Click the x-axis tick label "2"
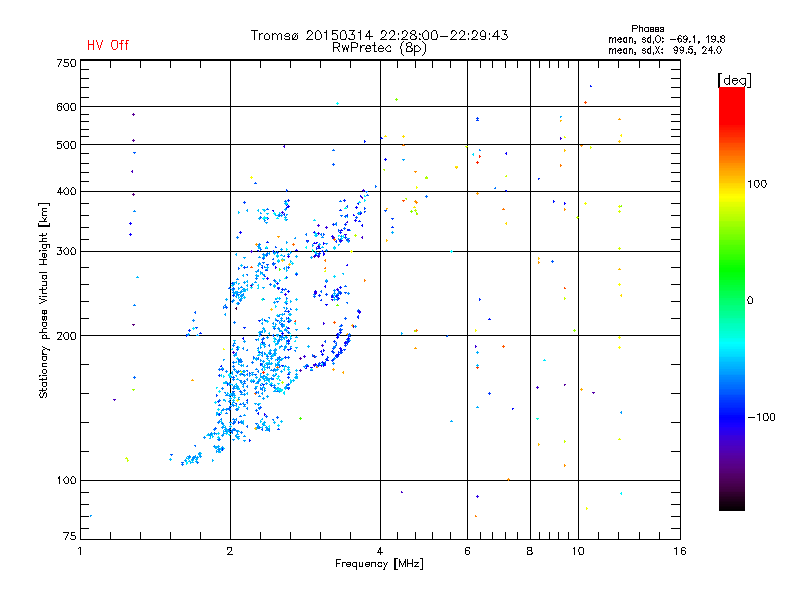The image size is (800, 600). (x=230, y=551)
